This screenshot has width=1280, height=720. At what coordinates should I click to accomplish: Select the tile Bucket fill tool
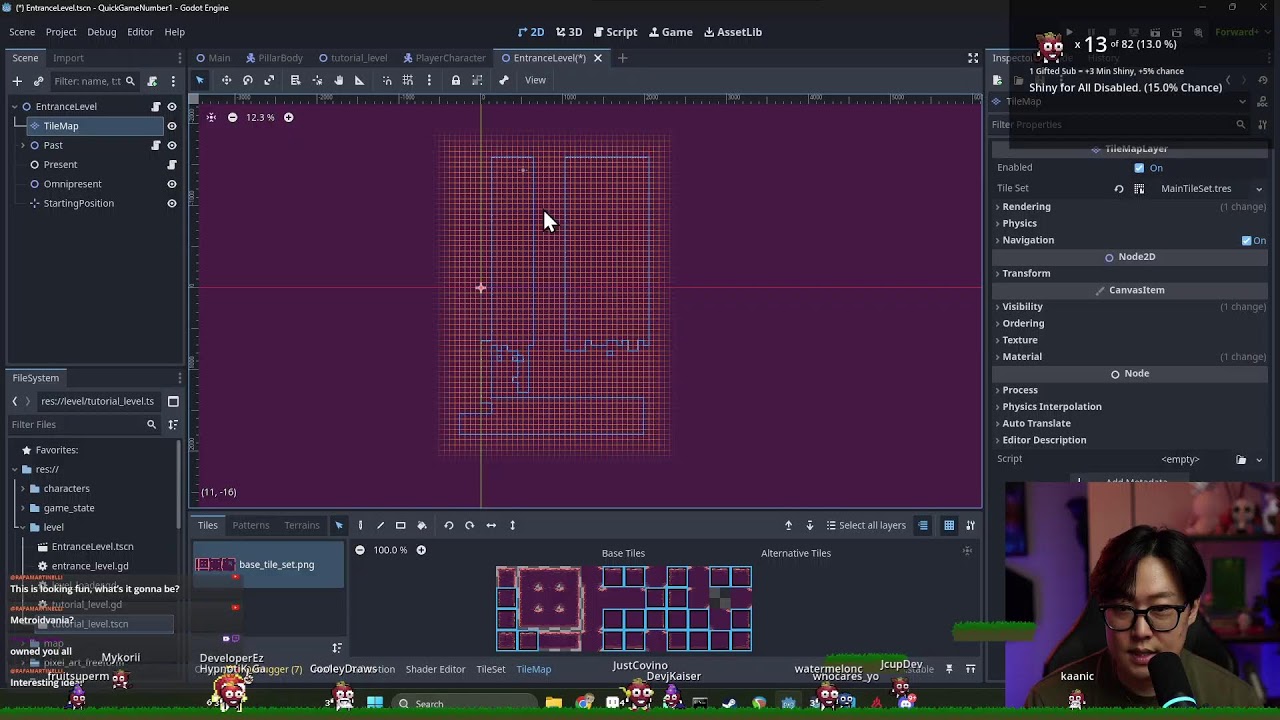[422, 525]
